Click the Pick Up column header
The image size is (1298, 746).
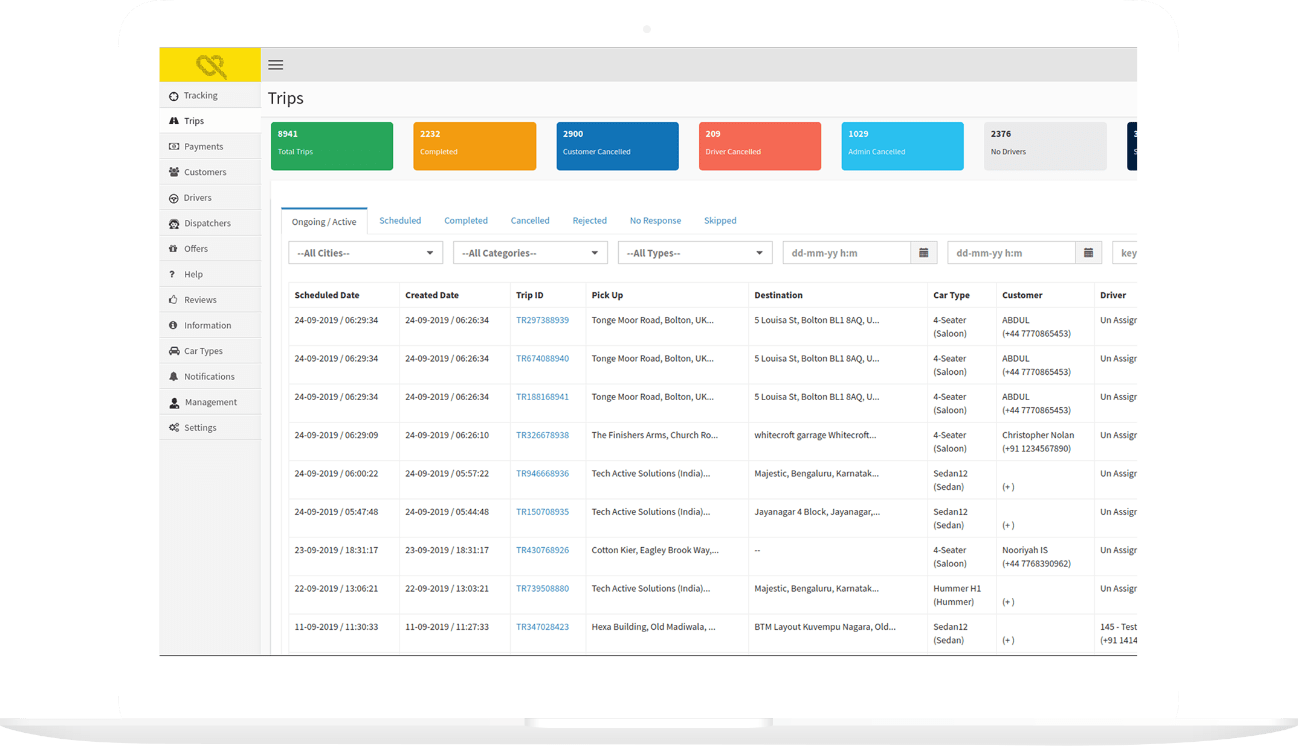pos(607,296)
